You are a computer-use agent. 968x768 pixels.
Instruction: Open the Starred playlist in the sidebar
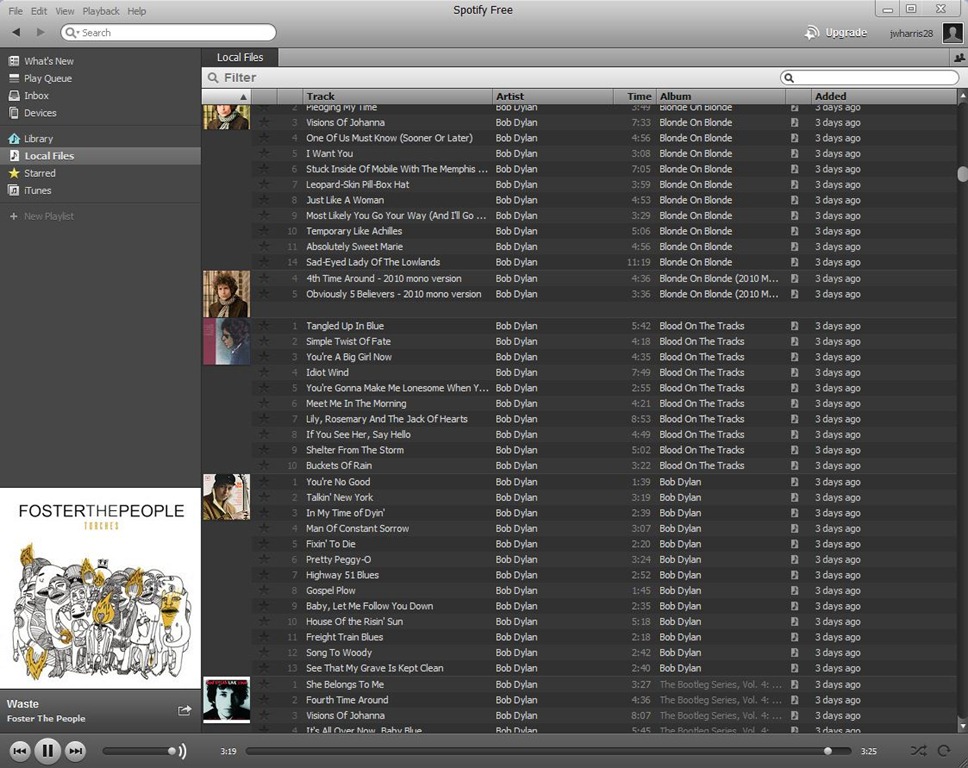point(39,173)
